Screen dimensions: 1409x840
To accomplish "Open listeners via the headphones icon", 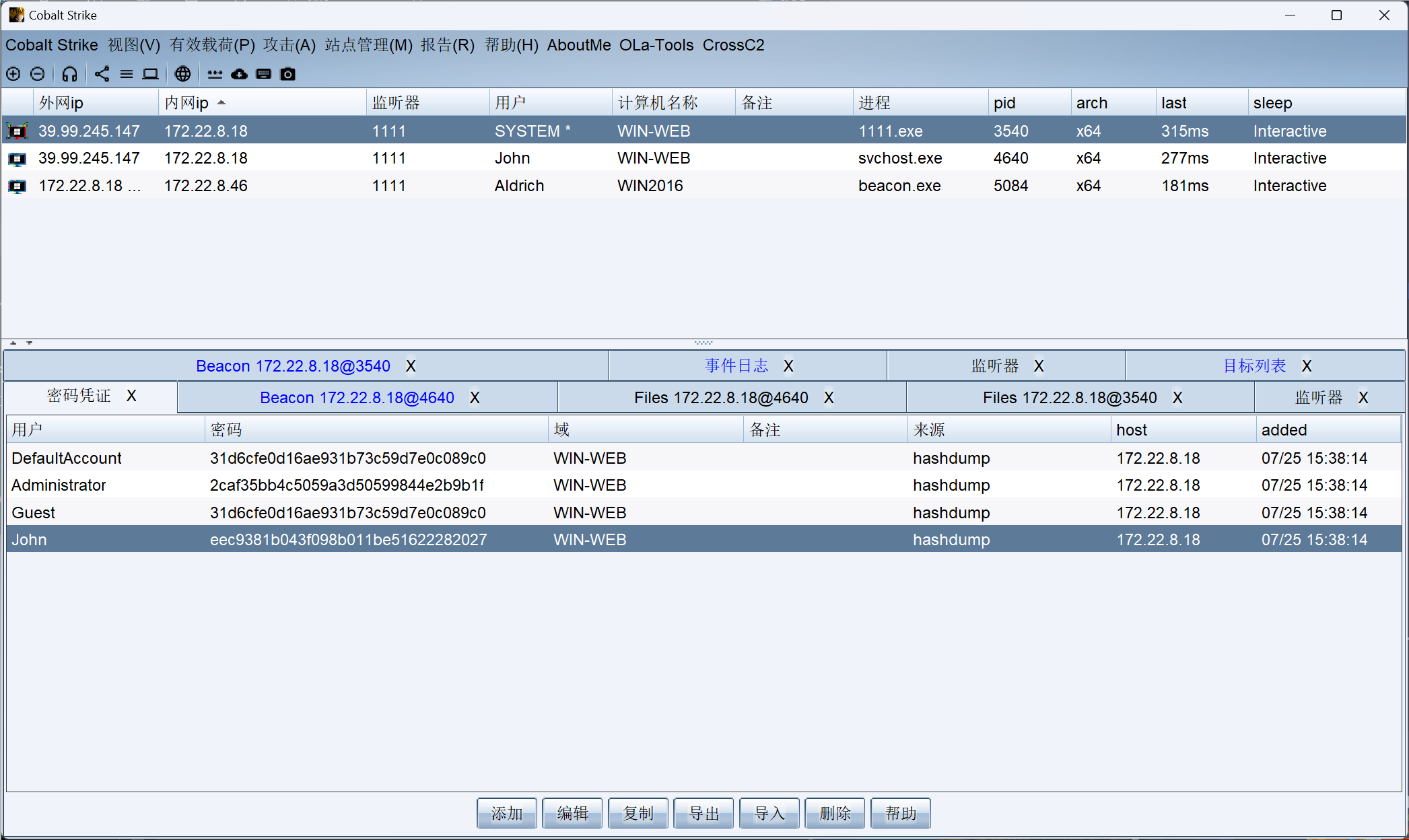I will tap(69, 74).
